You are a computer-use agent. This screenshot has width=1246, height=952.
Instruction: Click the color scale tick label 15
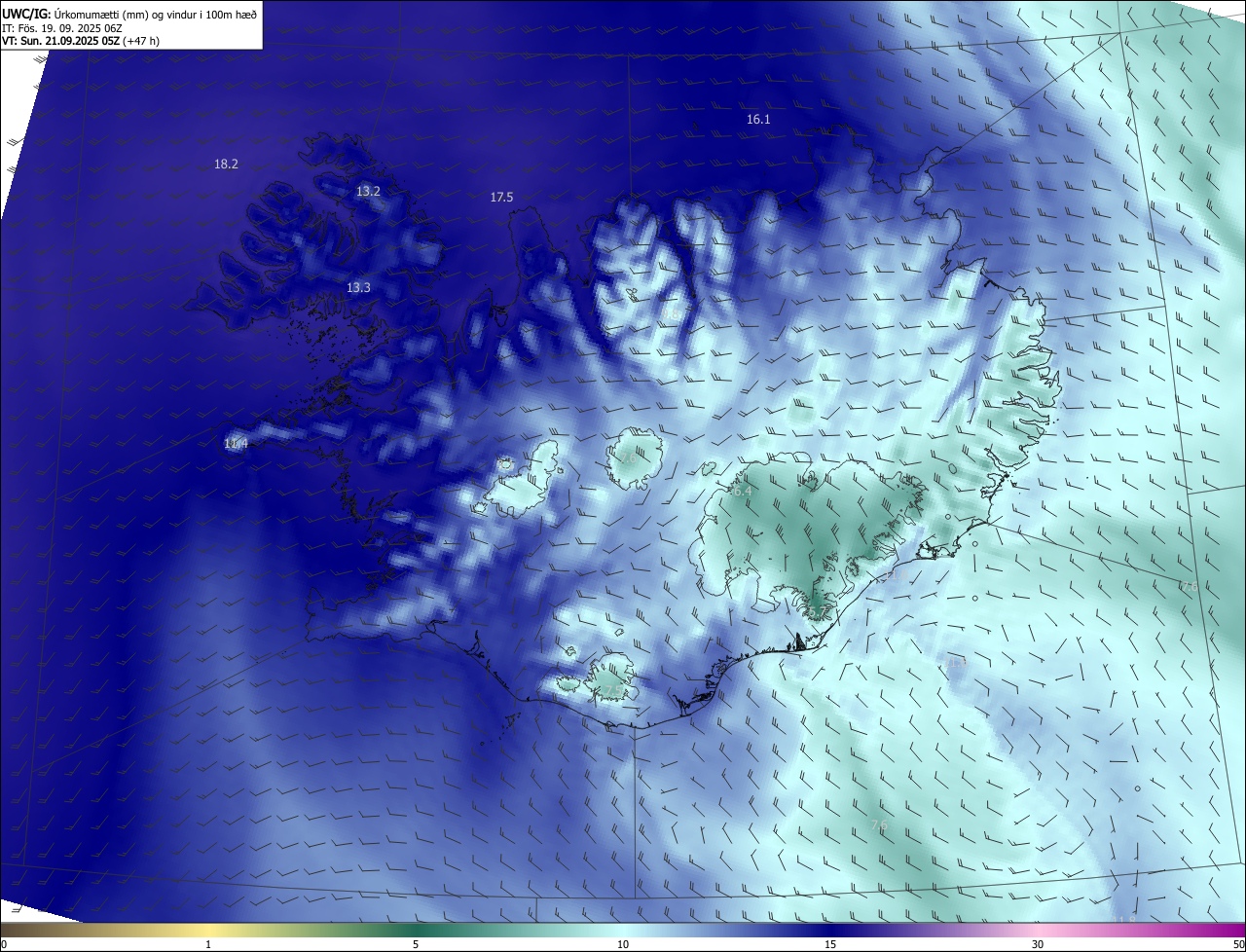pyautogui.click(x=830, y=945)
